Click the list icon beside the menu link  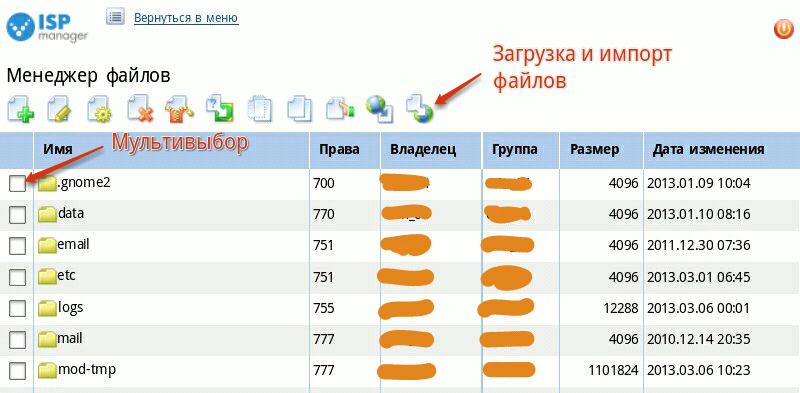pos(116,17)
